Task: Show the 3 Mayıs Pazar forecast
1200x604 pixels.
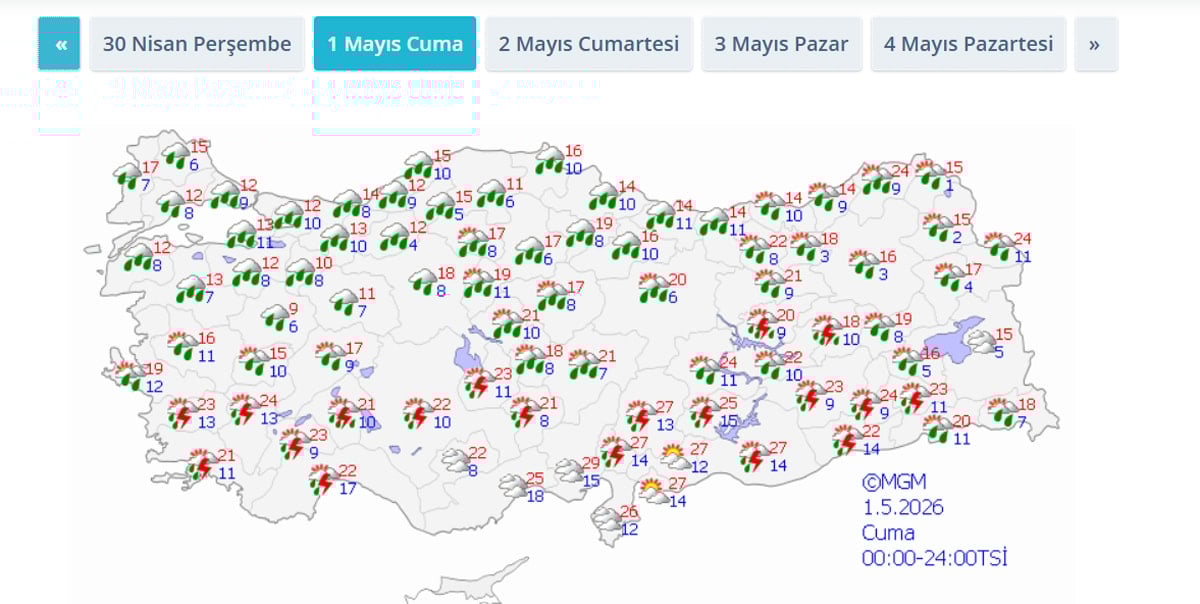Action: coord(781,44)
